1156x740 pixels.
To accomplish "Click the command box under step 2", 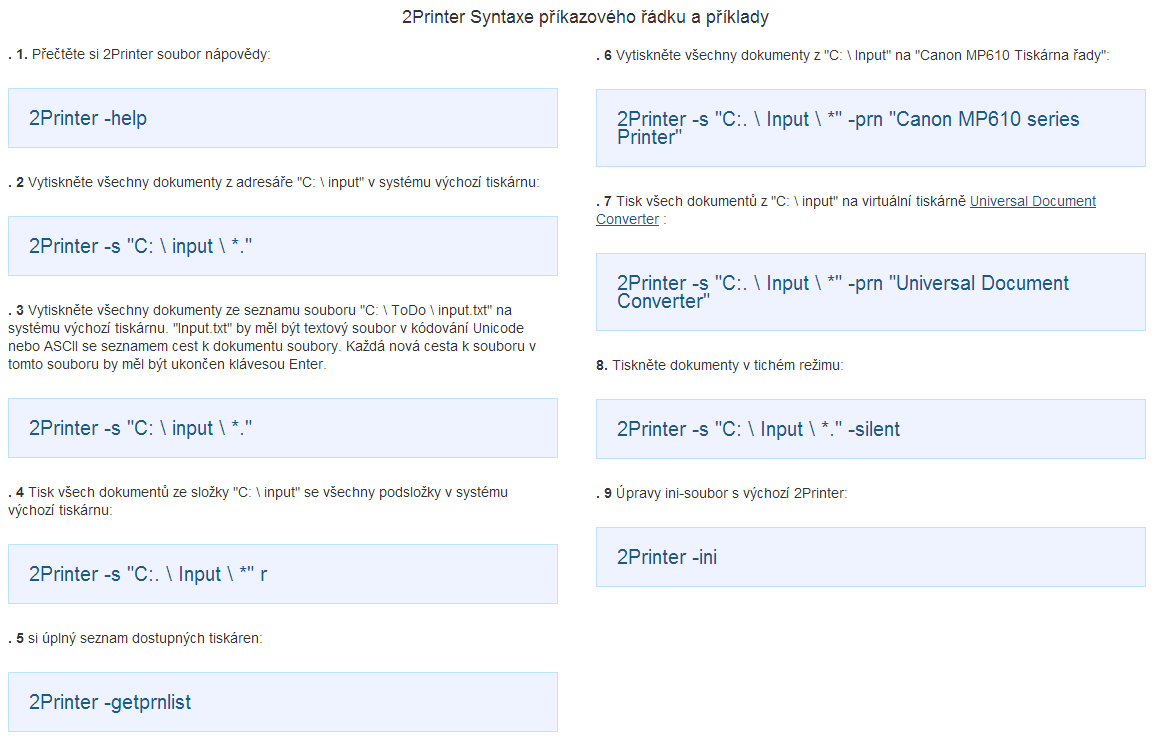I will (x=282, y=246).
